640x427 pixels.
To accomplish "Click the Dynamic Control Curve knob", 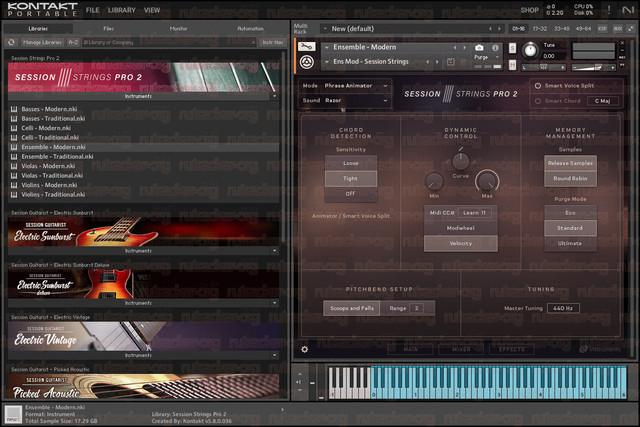I will coord(460,161).
